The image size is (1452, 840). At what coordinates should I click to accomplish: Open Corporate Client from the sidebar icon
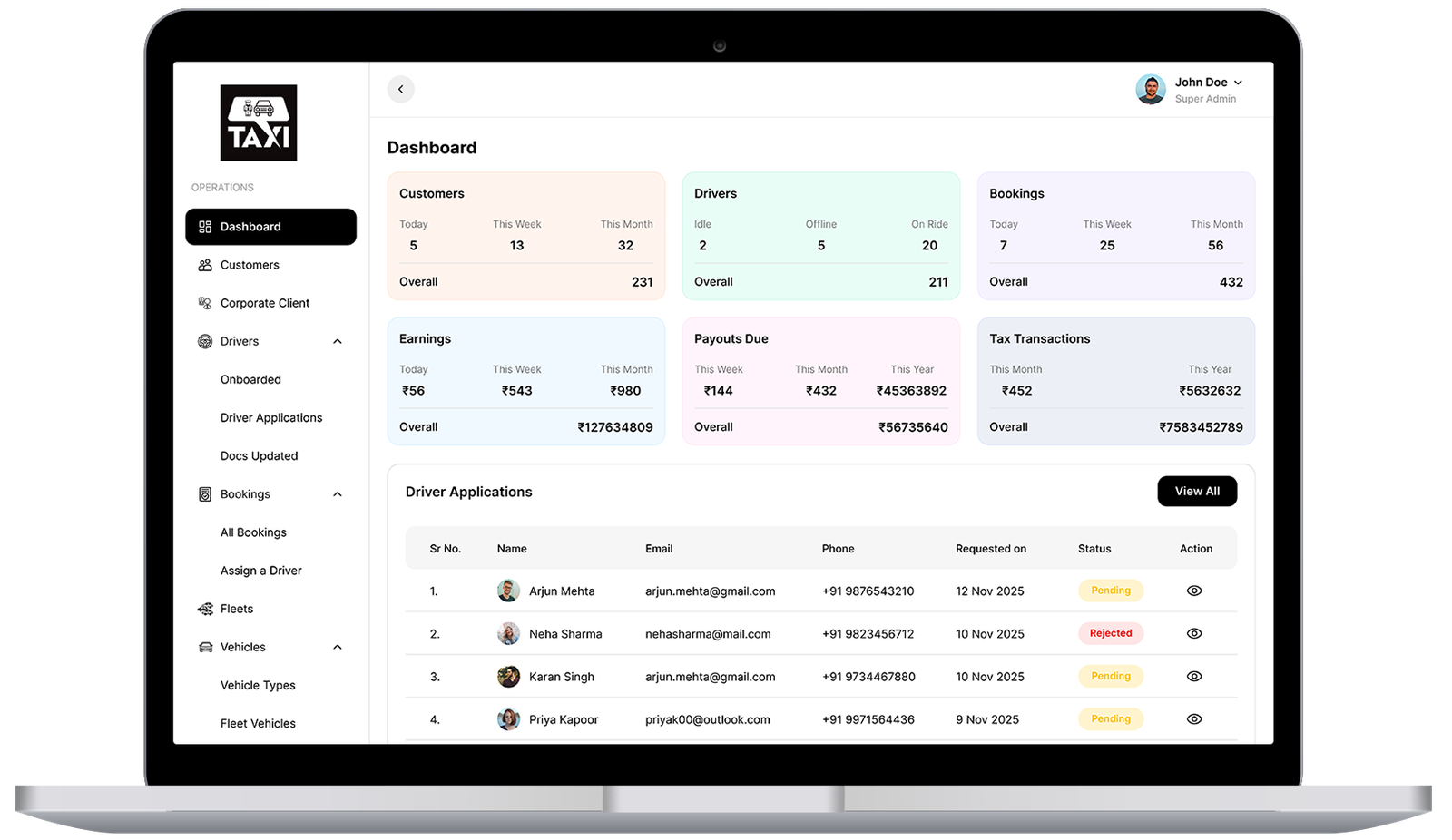[204, 302]
